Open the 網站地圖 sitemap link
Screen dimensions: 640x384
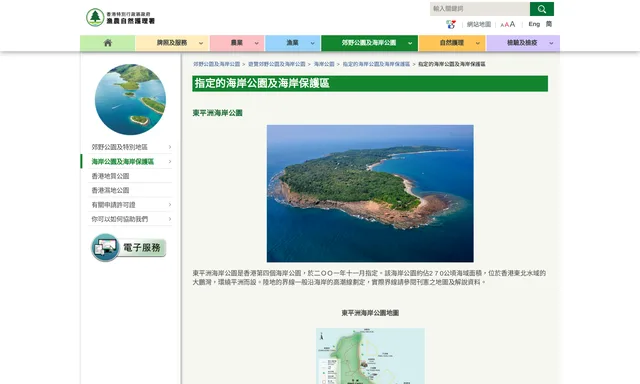(x=479, y=24)
